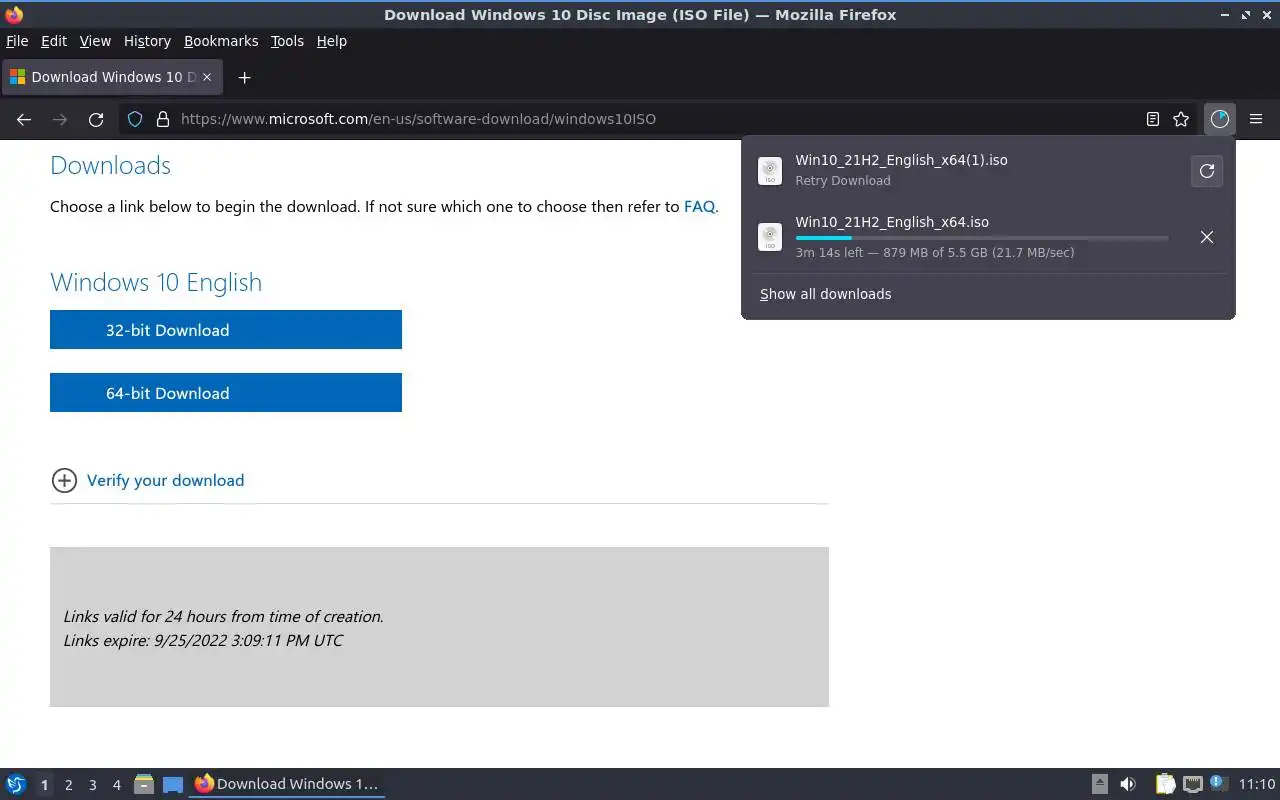The width and height of the screenshot is (1280, 800).
Task: Click the Verify your download link text
Action: (165, 480)
